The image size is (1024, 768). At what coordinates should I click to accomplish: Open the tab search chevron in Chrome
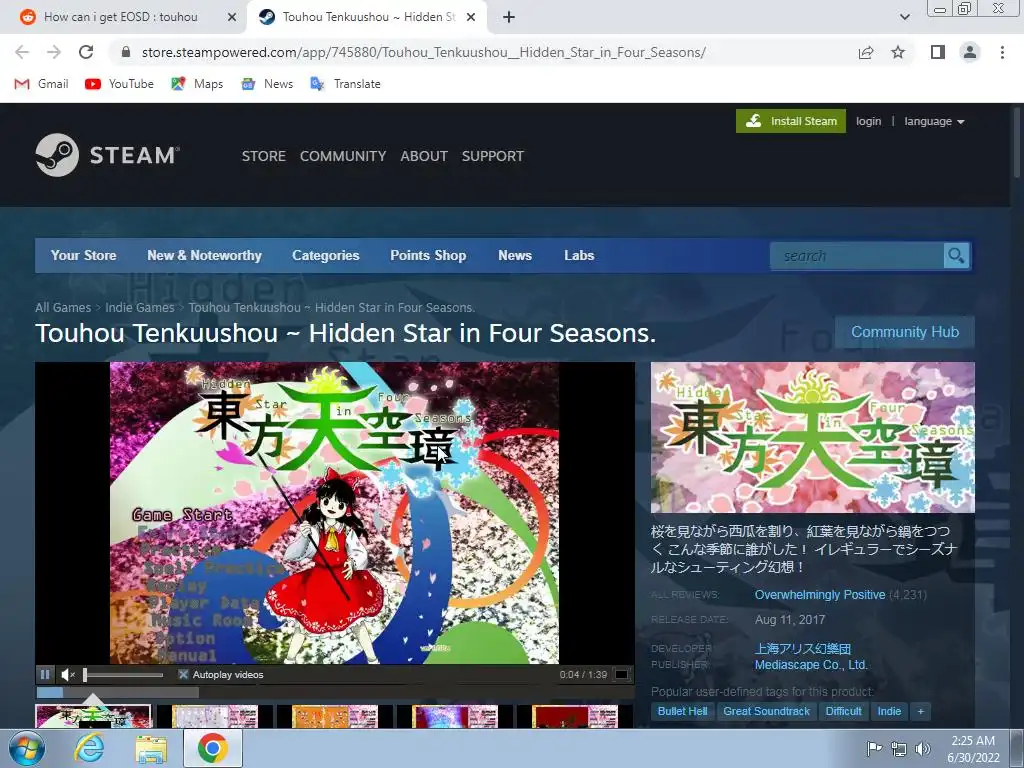tap(904, 17)
